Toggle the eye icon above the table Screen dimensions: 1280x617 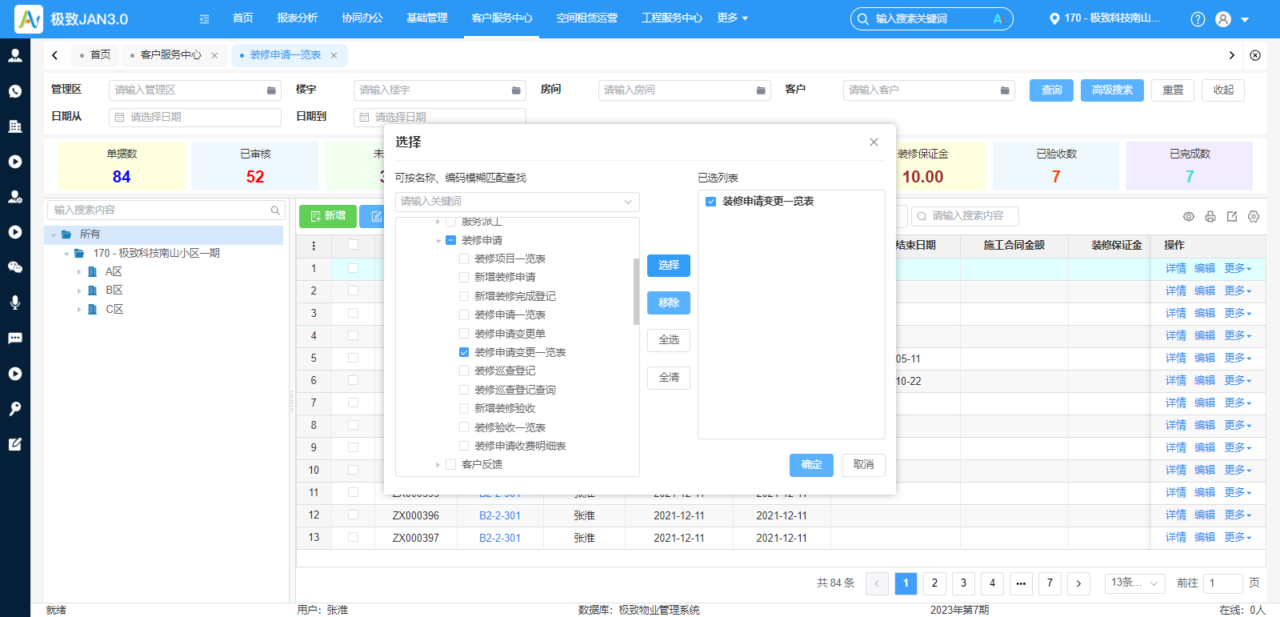pyautogui.click(x=1189, y=216)
